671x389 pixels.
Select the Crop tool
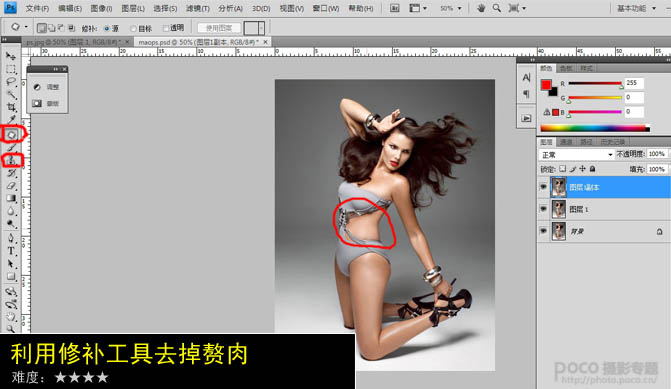click(12, 107)
